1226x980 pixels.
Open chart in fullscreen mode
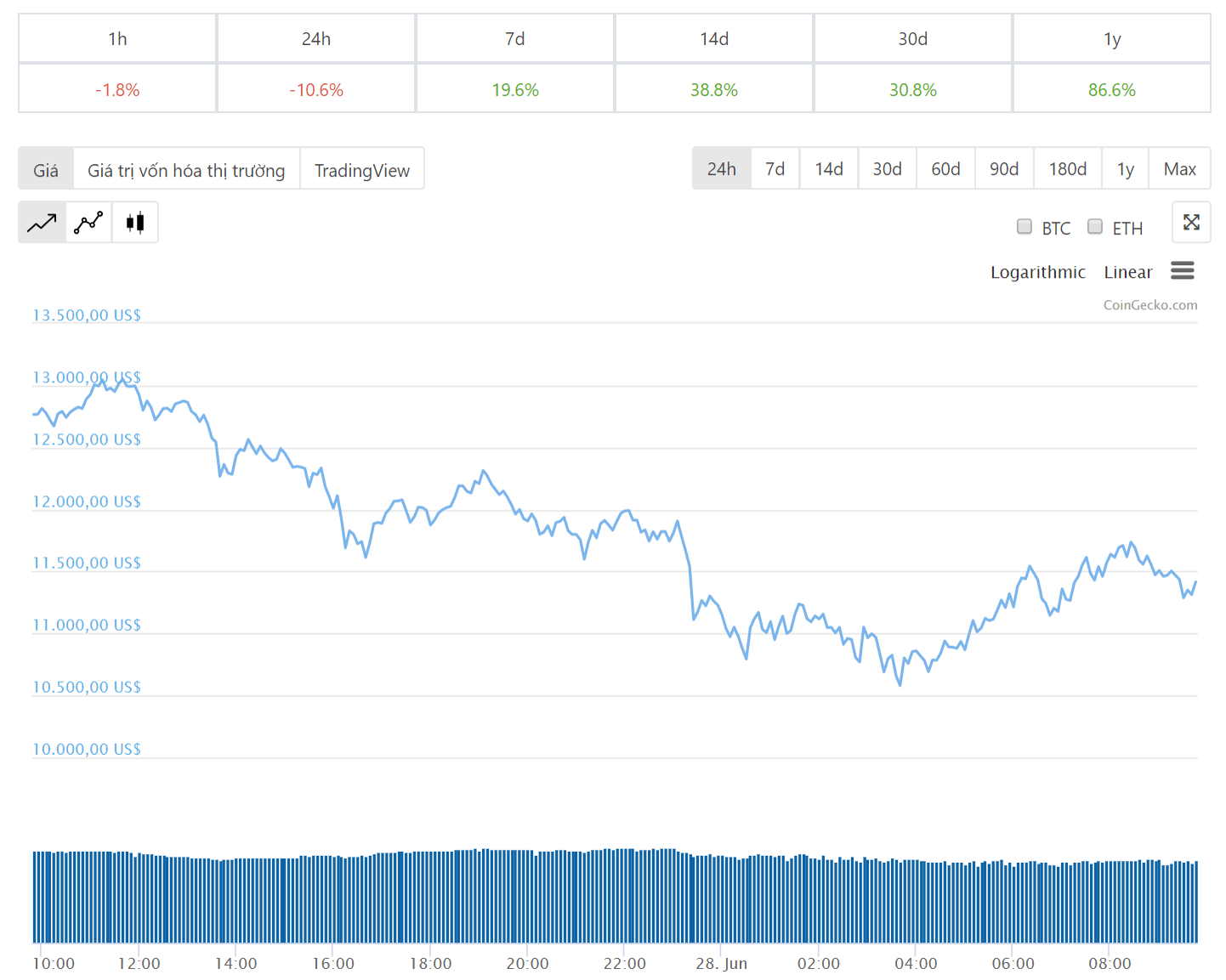coord(1191,223)
